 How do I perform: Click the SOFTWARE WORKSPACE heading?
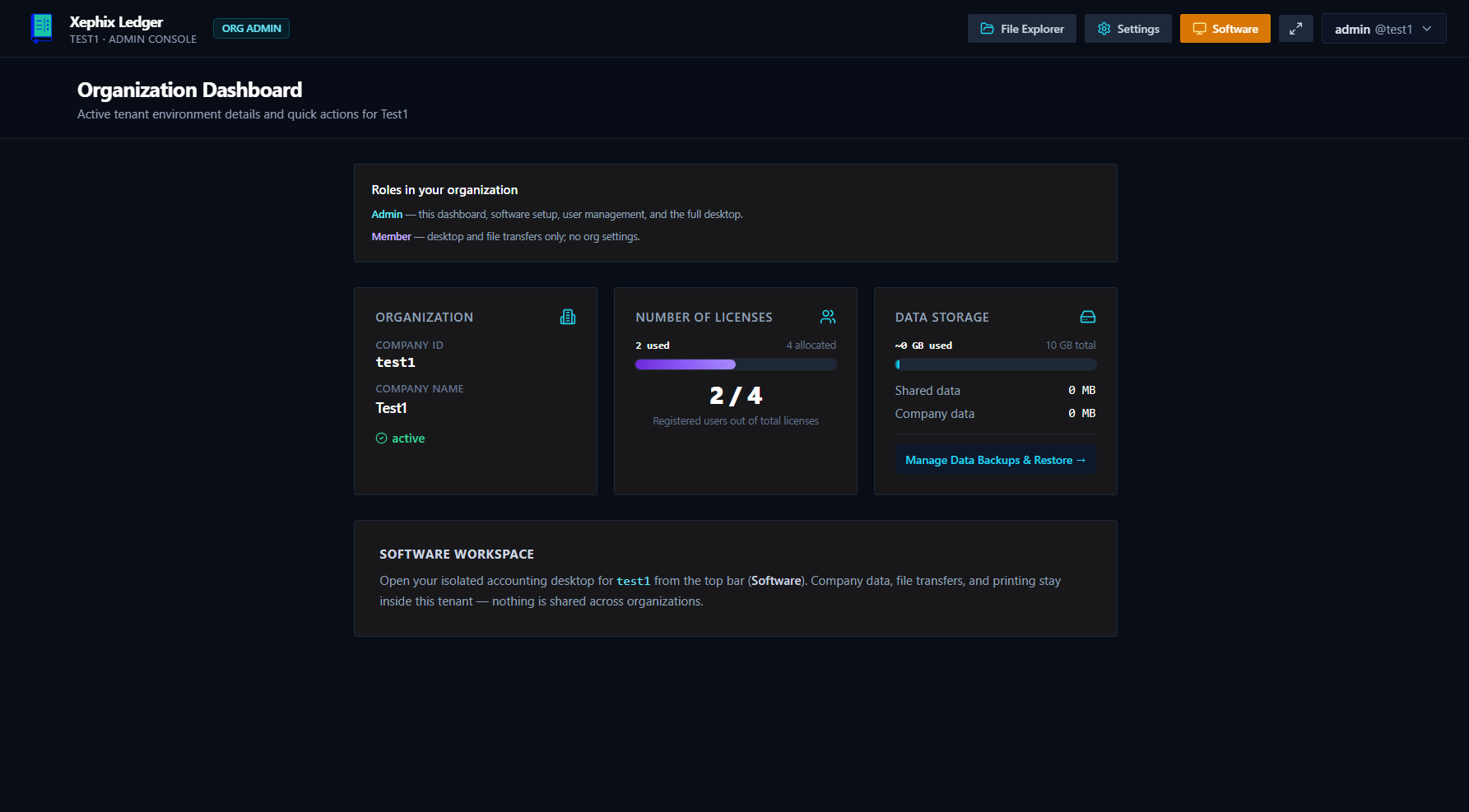click(457, 554)
